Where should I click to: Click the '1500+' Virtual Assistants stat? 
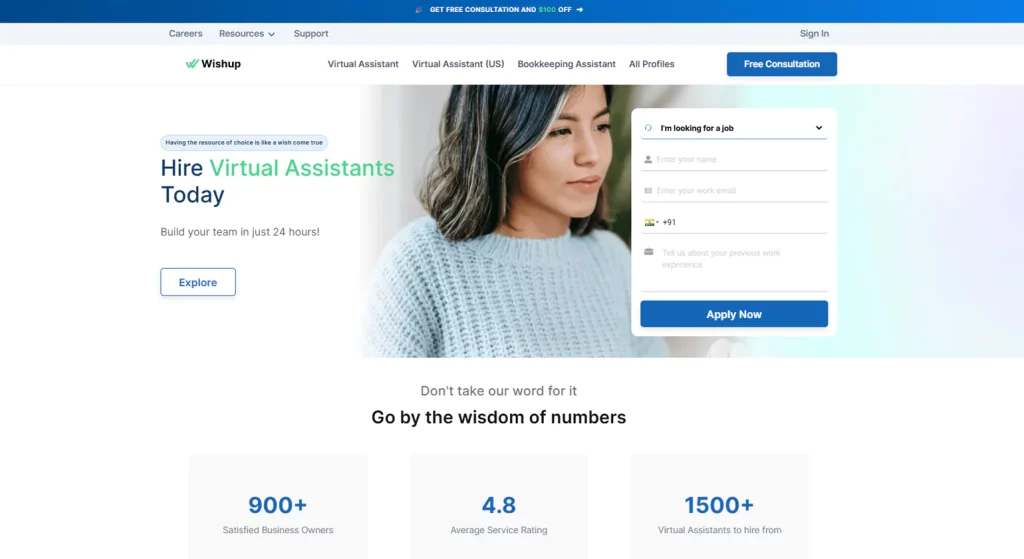pyautogui.click(x=719, y=507)
